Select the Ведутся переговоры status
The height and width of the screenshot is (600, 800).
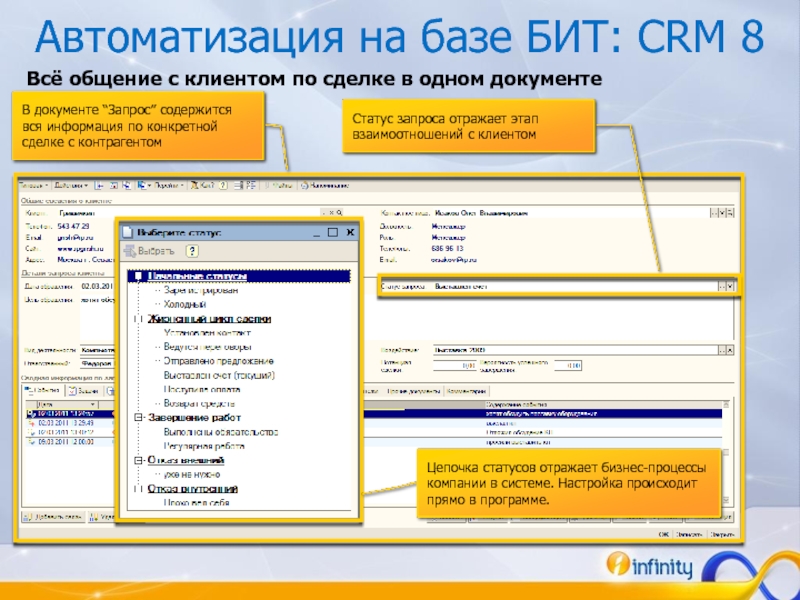208,347
